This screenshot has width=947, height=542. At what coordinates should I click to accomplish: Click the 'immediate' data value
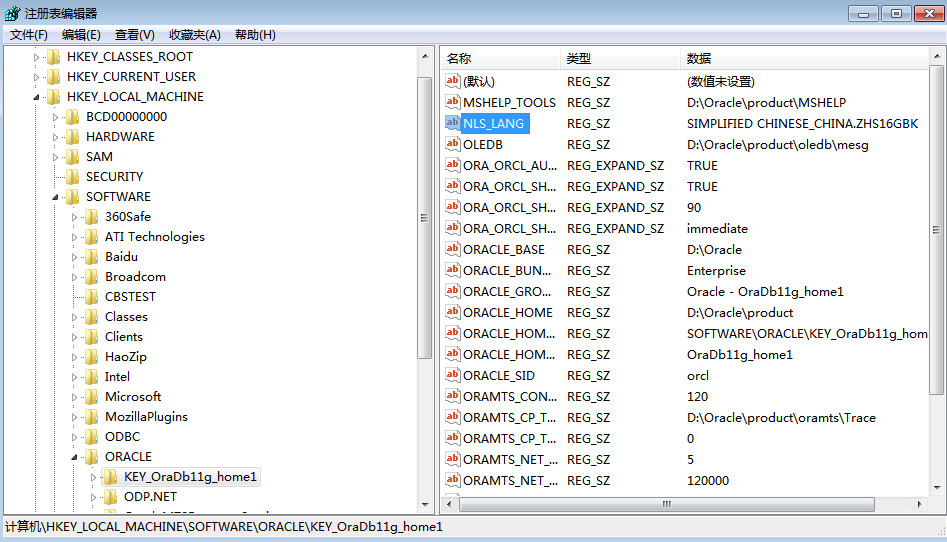point(717,228)
